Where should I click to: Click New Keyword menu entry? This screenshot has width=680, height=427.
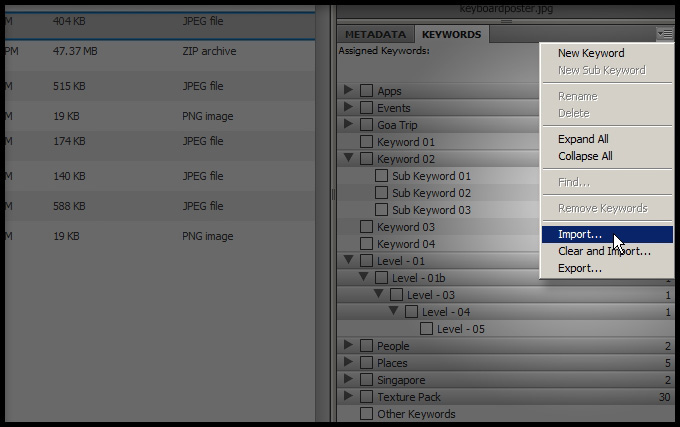590,53
